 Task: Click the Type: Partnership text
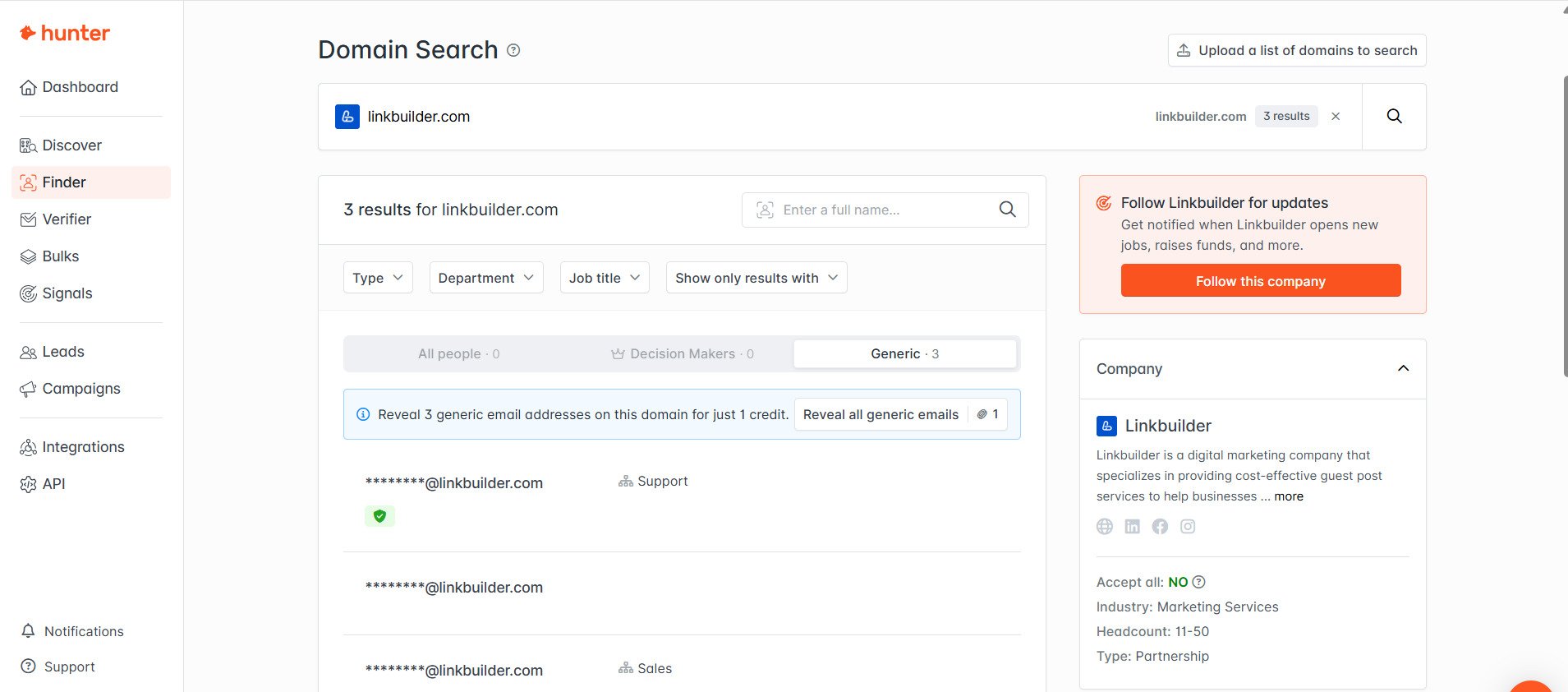click(x=1152, y=656)
